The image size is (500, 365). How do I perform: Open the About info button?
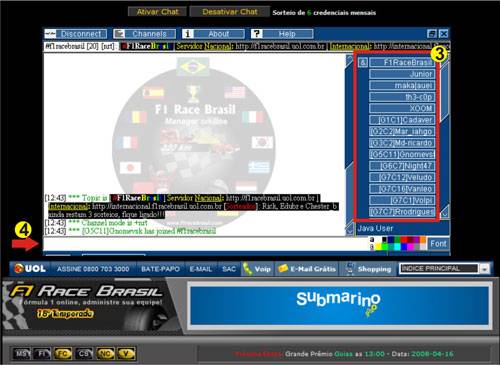coord(213,34)
